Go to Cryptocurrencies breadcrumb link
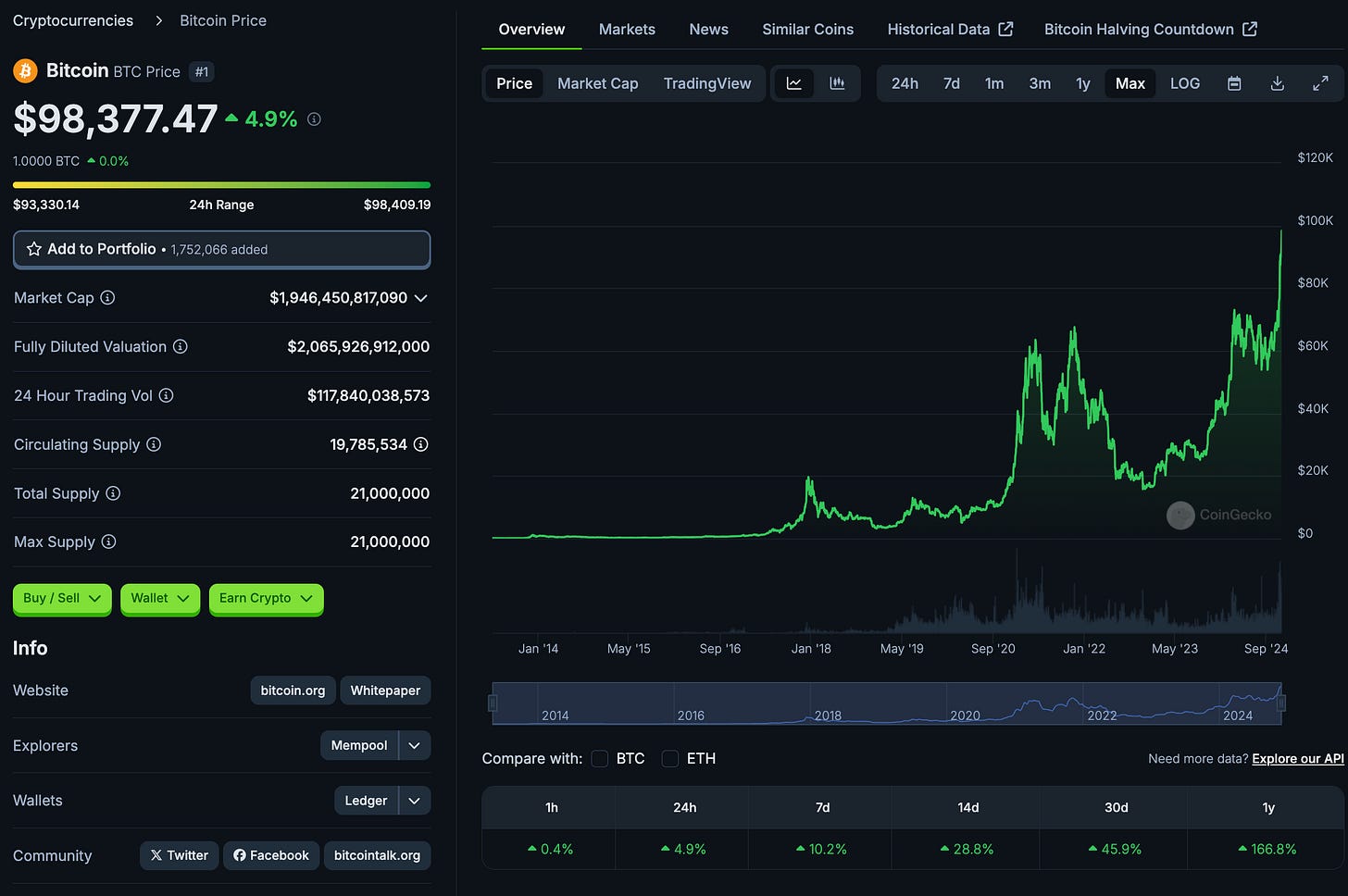The height and width of the screenshot is (896, 1348). 73,20
